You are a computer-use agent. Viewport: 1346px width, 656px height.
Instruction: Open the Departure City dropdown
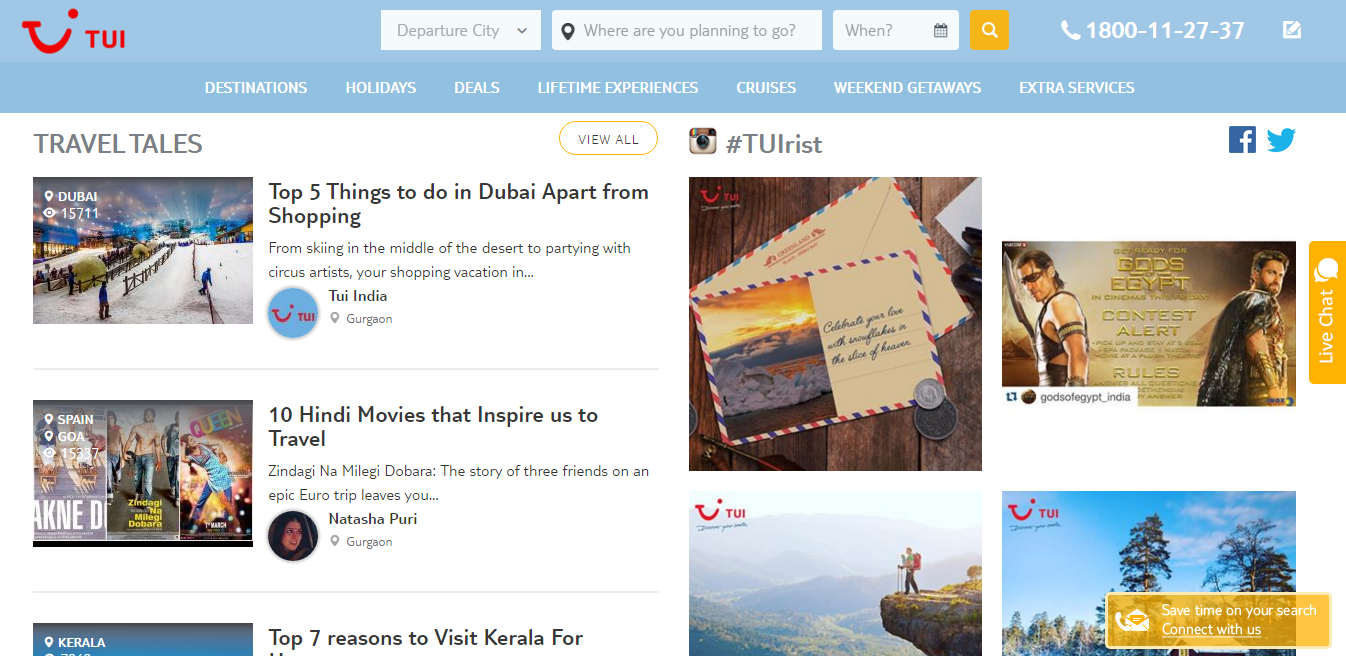tap(461, 30)
